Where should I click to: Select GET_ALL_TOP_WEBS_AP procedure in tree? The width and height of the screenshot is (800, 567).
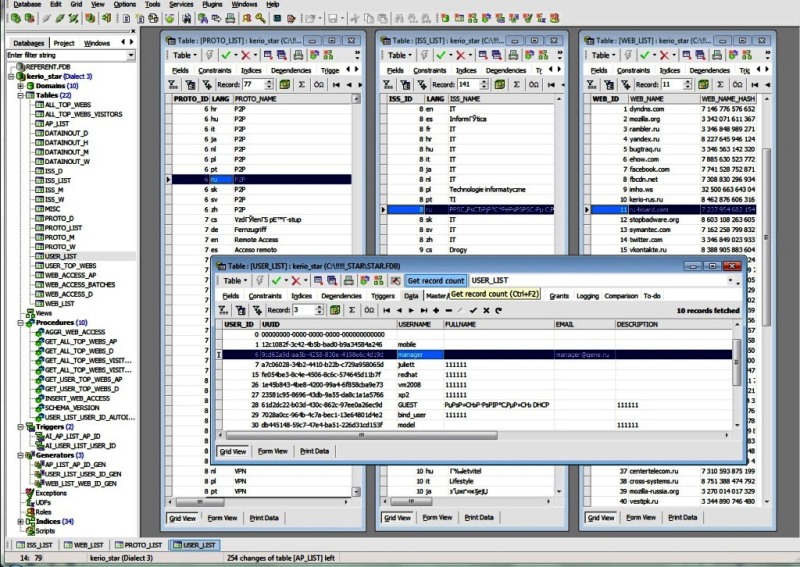pyautogui.click(x=81, y=341)
